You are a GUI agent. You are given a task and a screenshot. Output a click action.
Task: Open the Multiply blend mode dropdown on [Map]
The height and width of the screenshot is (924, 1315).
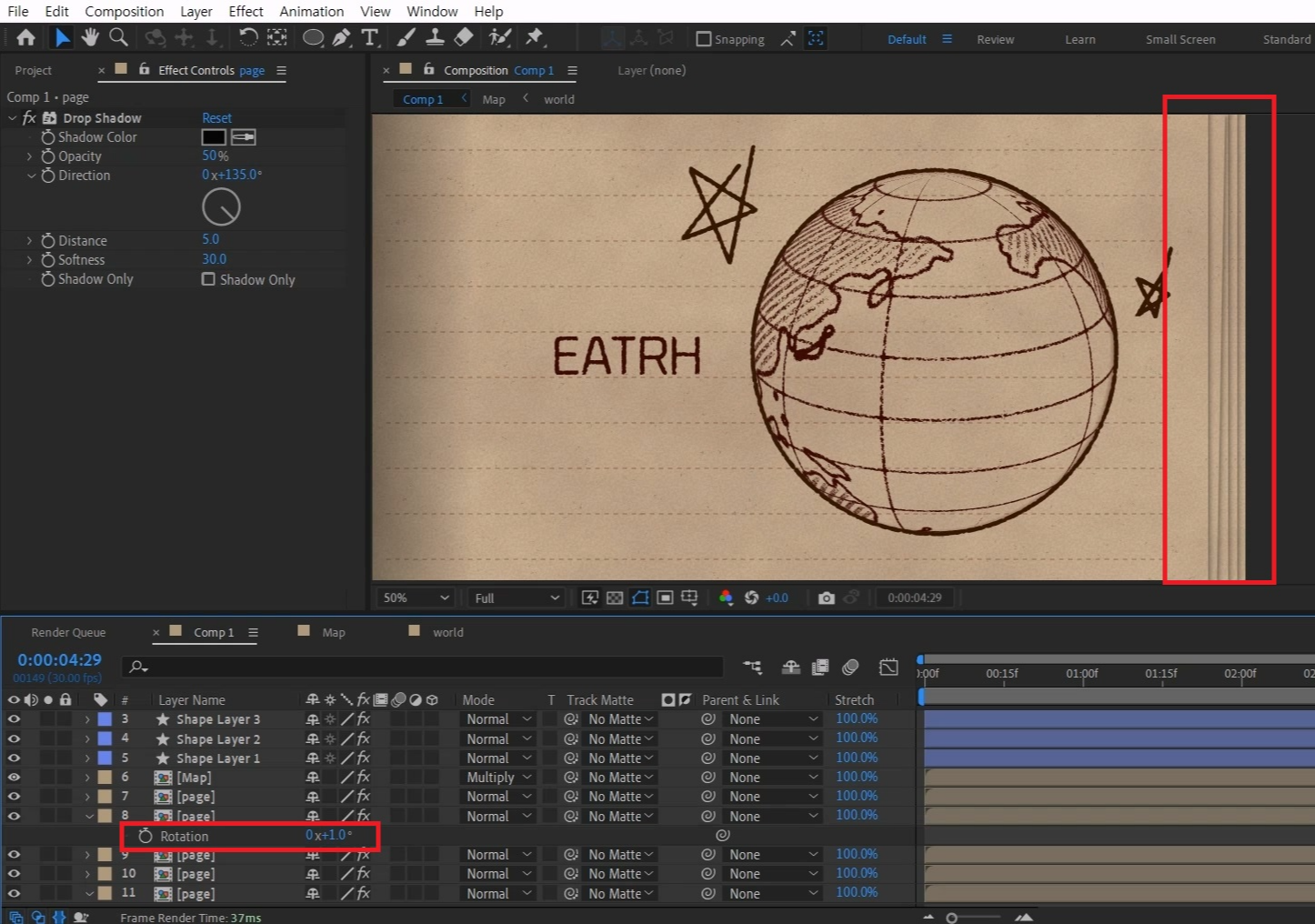pos(497,778)
